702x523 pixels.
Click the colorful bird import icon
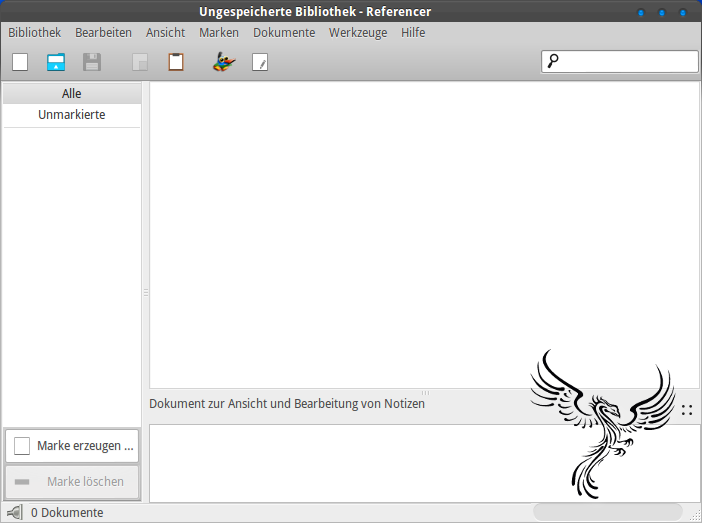[224, 62]
